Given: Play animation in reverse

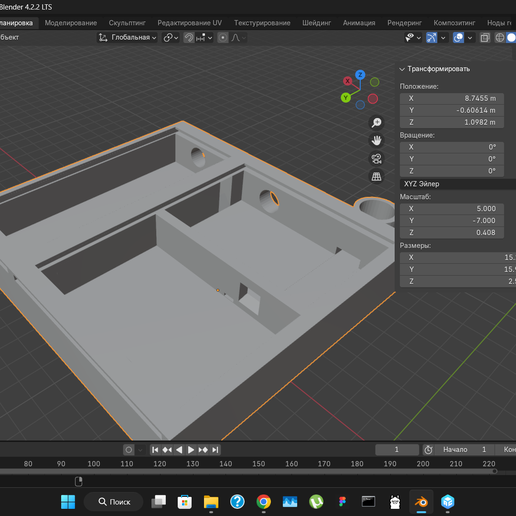Looking at the screenshot, I should (x=179, y=450).
